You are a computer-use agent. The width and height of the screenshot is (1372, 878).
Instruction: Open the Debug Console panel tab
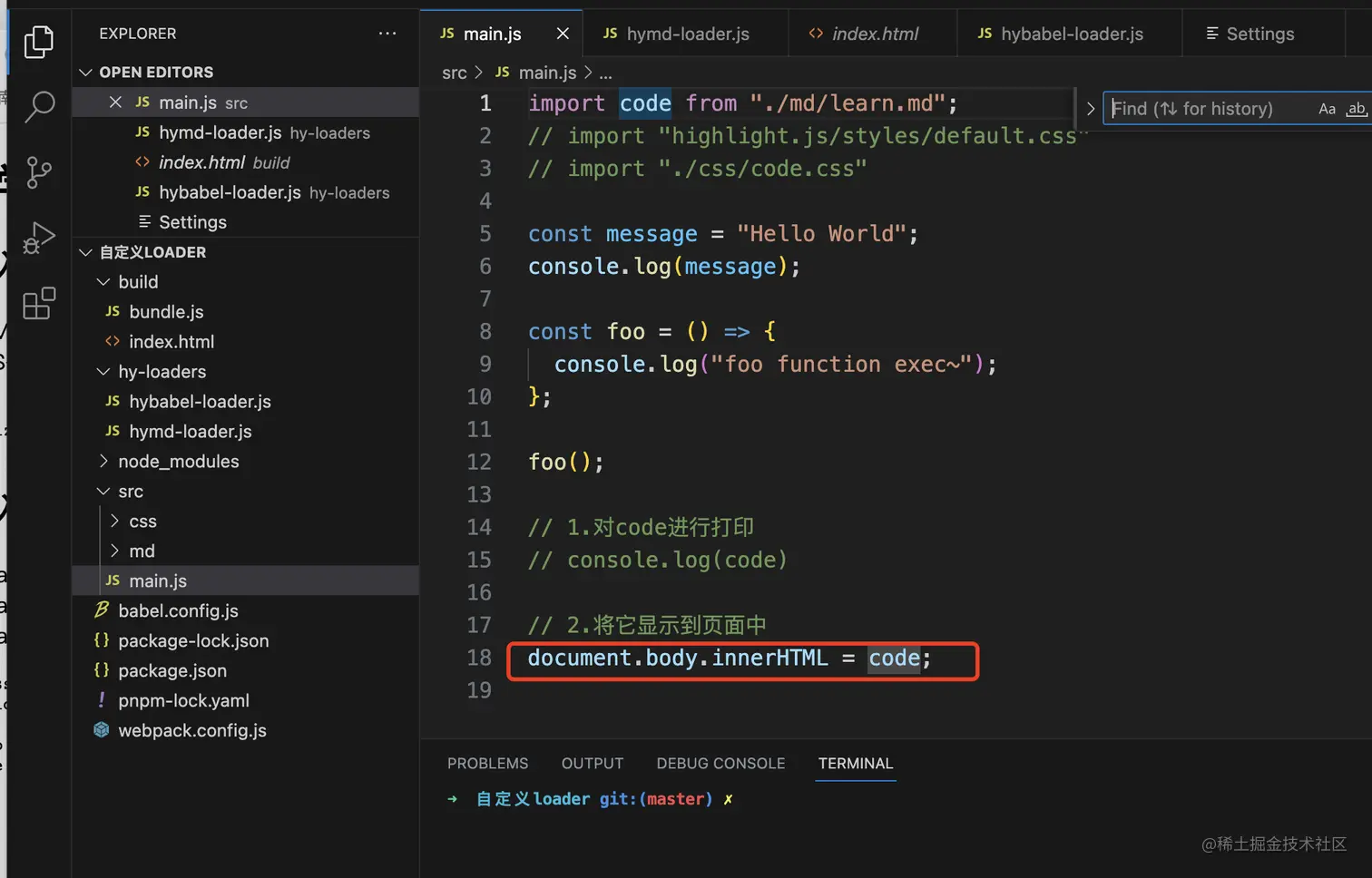(720, 764)
